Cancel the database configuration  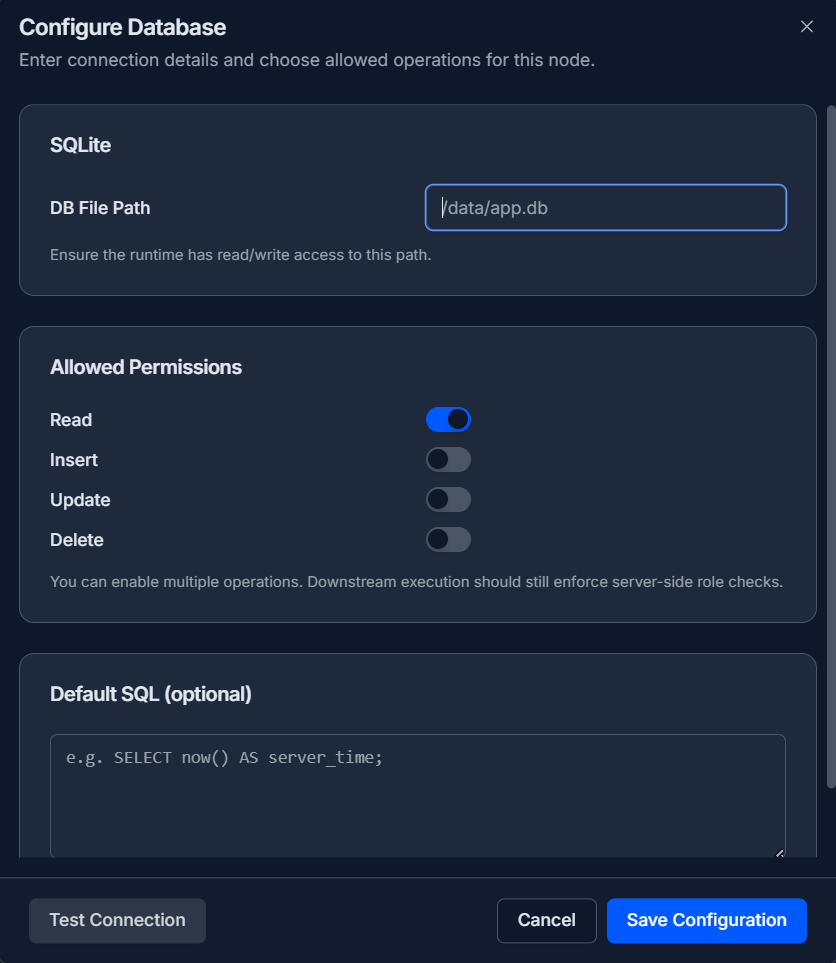click(547, 920)
